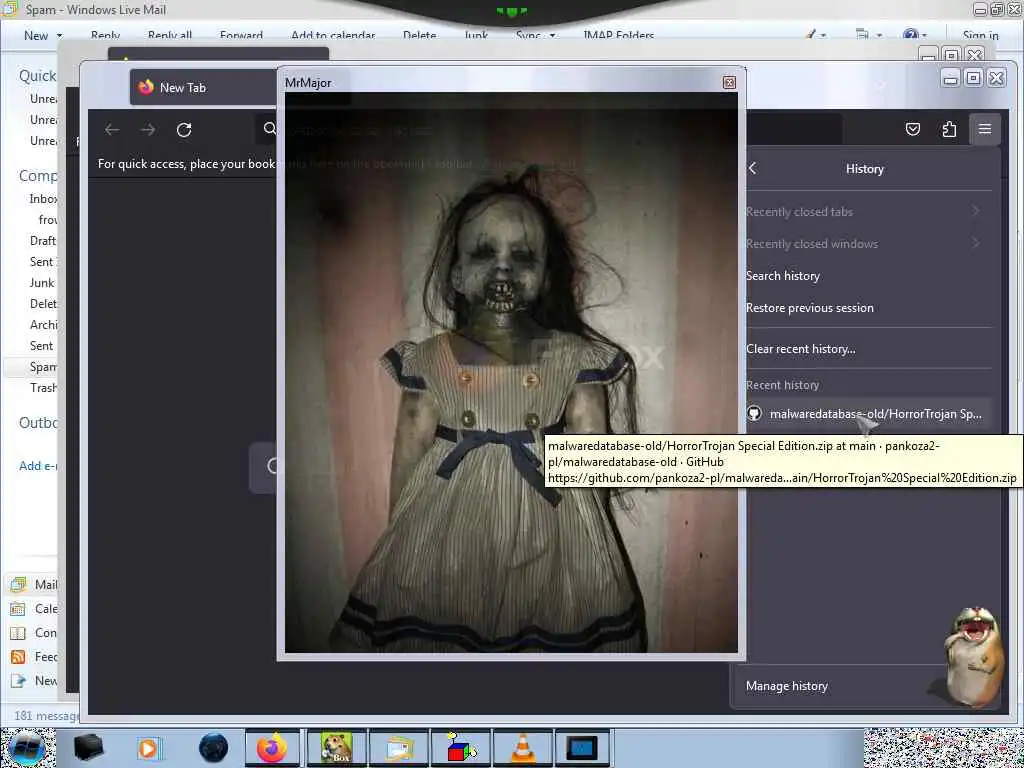Click IMAP Folders in Live Mail toolbar
Image resolution: width=1024 pixels, height=768 pixels.
pyautogui.click(x=618, y=35)
